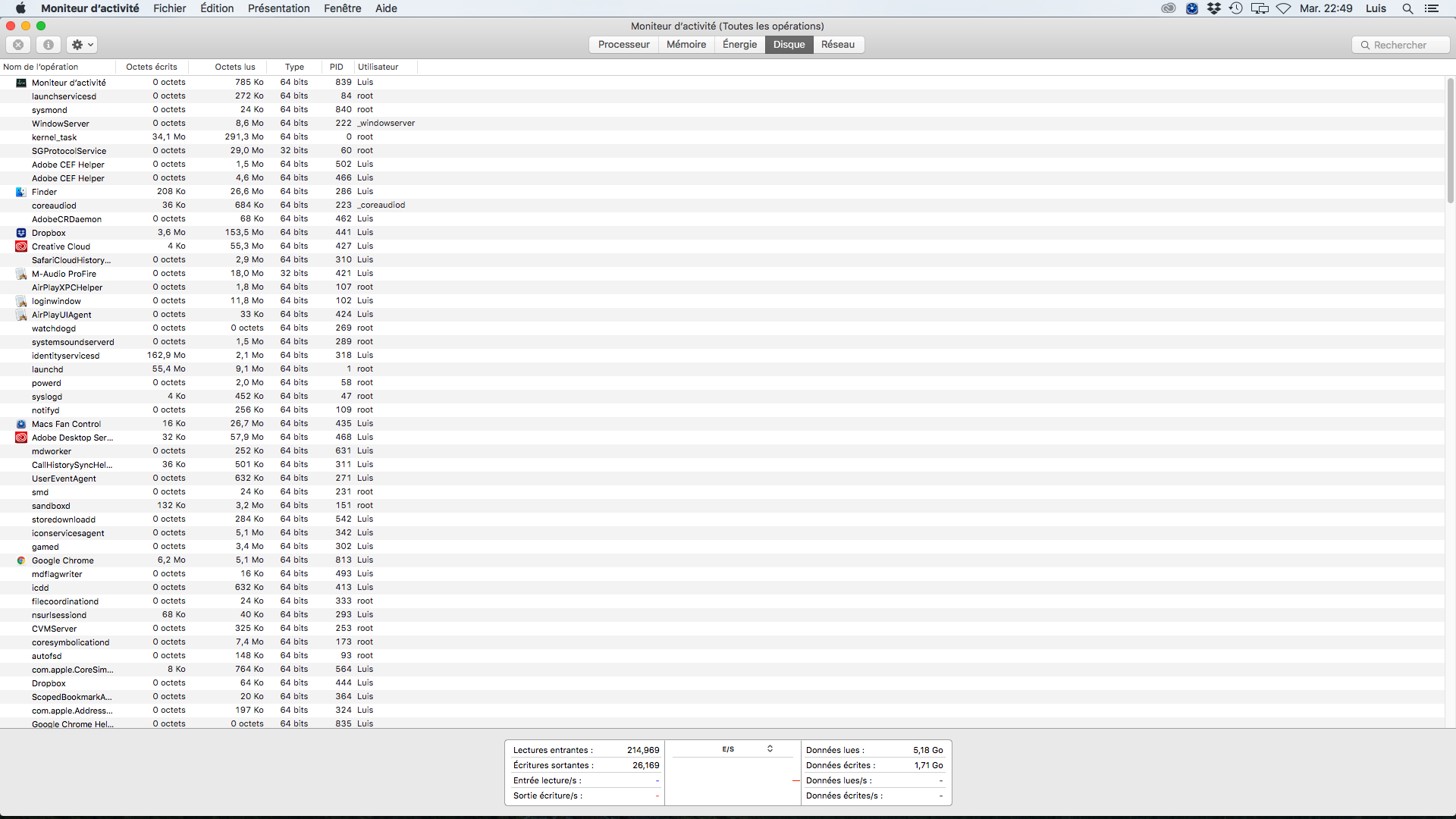Open the Apple menu

pyautogui.click(x=20, y=8)
